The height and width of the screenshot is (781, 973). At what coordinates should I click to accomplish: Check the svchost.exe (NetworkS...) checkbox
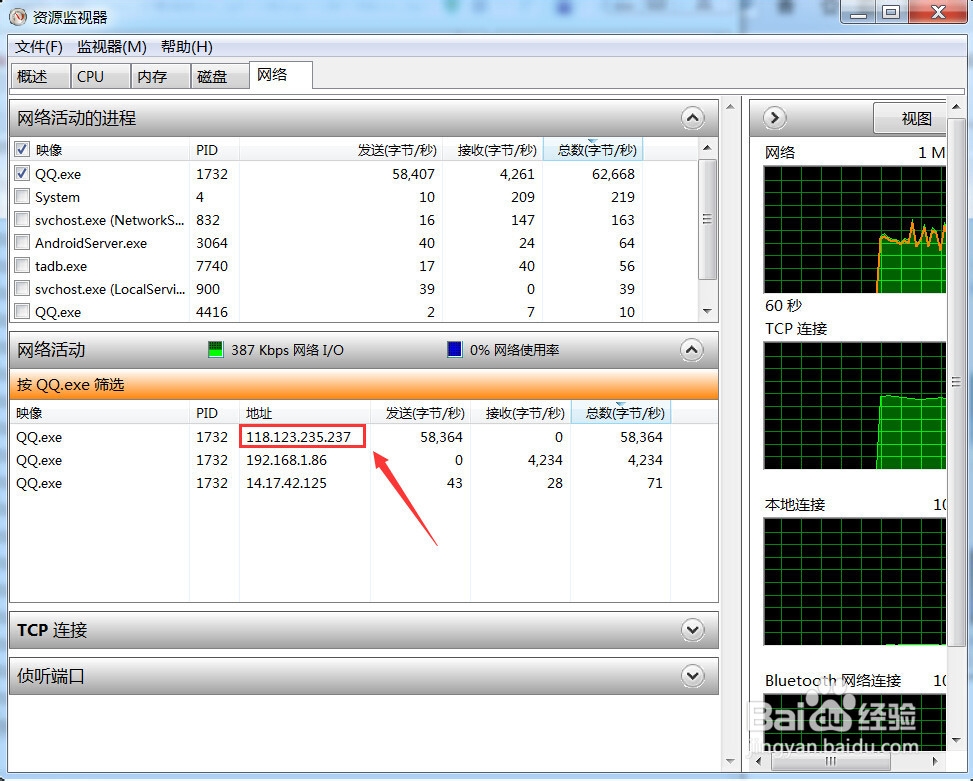click(22, 220)
